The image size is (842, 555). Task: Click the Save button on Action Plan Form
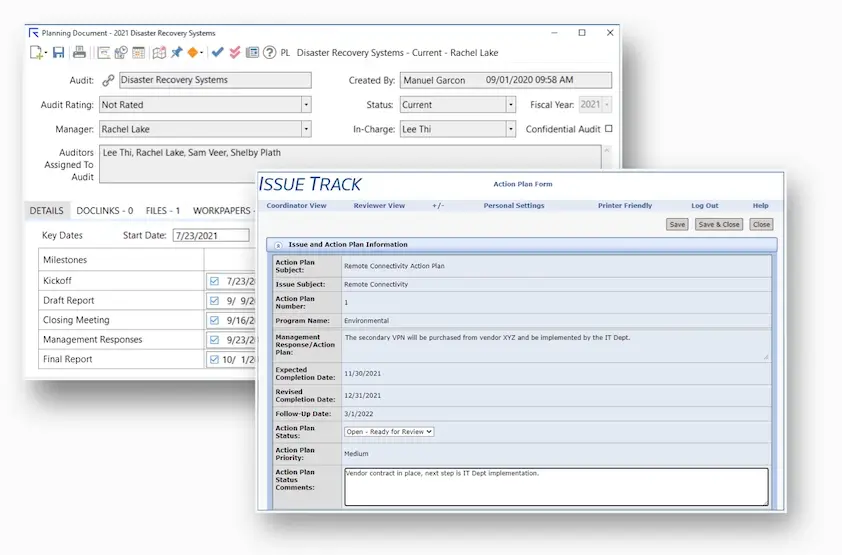coord(677,224)
